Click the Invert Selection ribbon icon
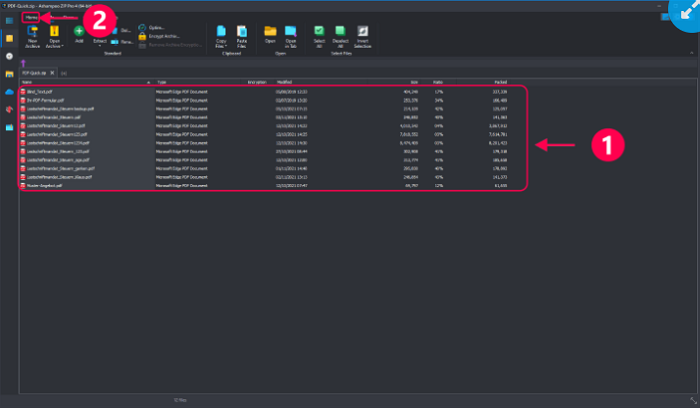The height and width of the screenshot is (408, 700). pyautogui.click(x=362, y=31)
